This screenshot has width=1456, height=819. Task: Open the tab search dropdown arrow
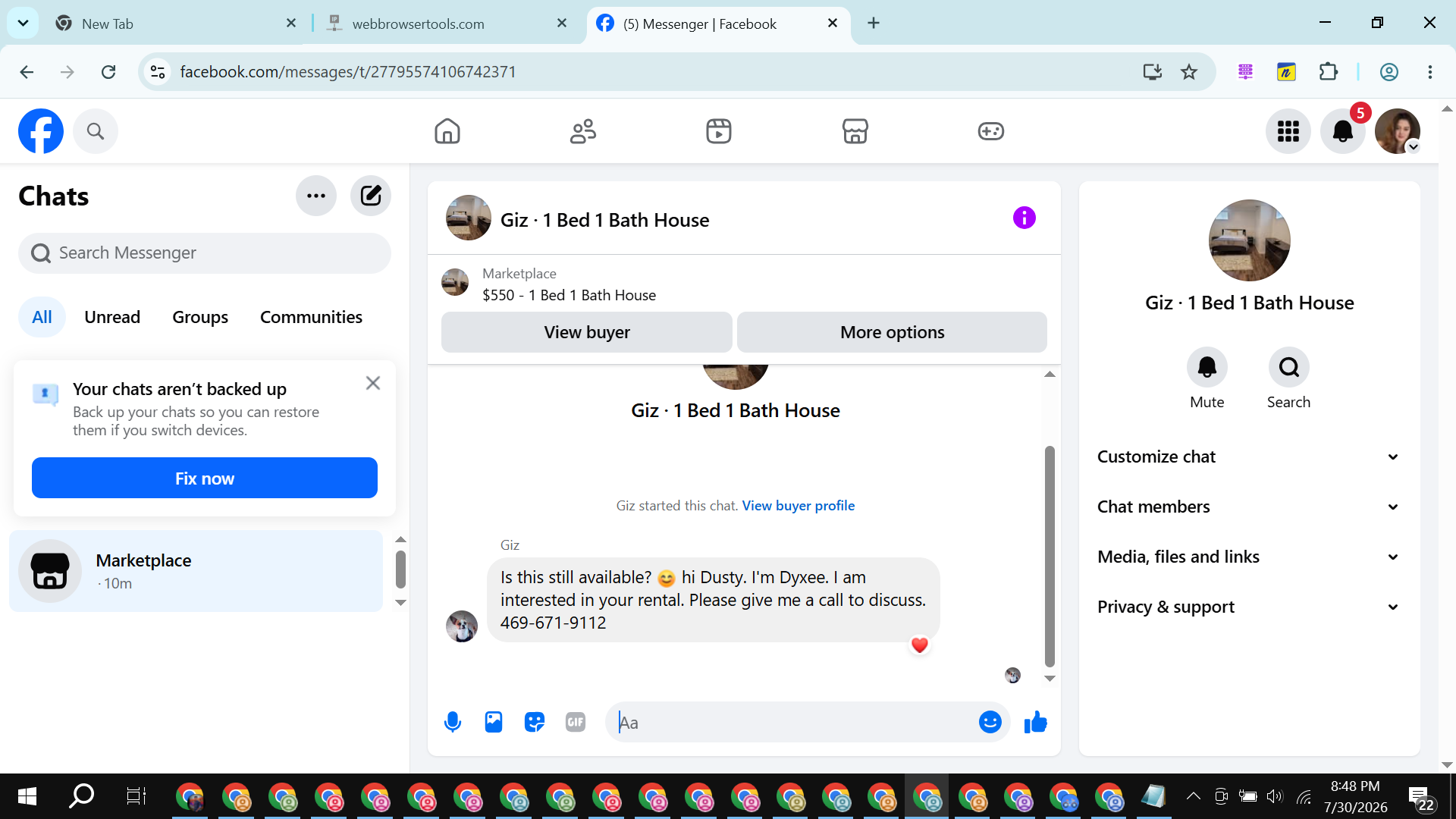pyautogui.click(x=23, y=23)
